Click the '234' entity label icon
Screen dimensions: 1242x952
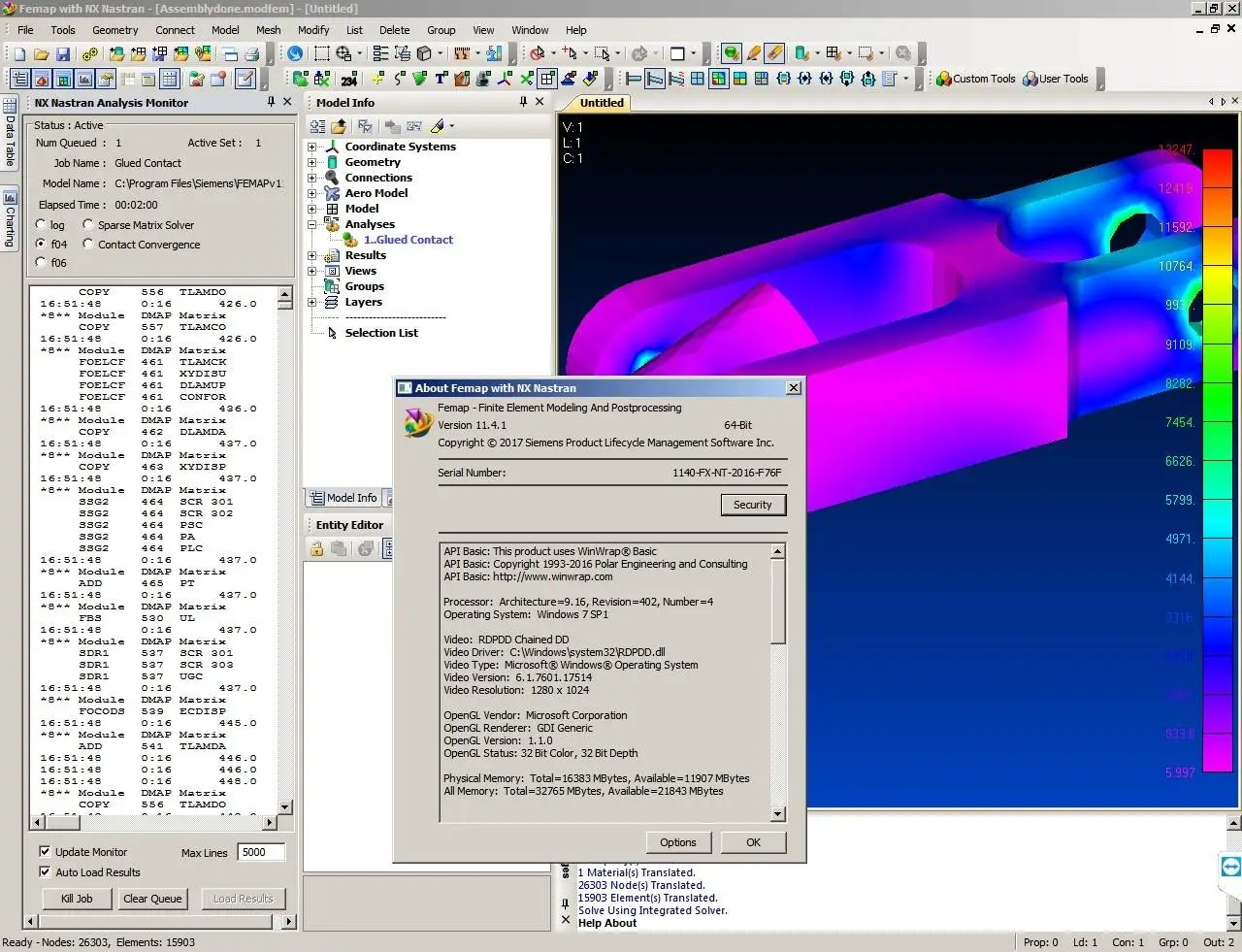tap(349, 80)
